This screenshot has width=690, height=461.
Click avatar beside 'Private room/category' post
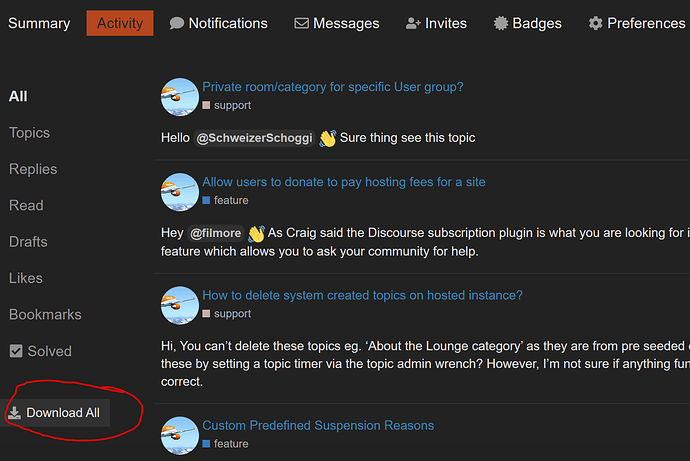point(180,97)
